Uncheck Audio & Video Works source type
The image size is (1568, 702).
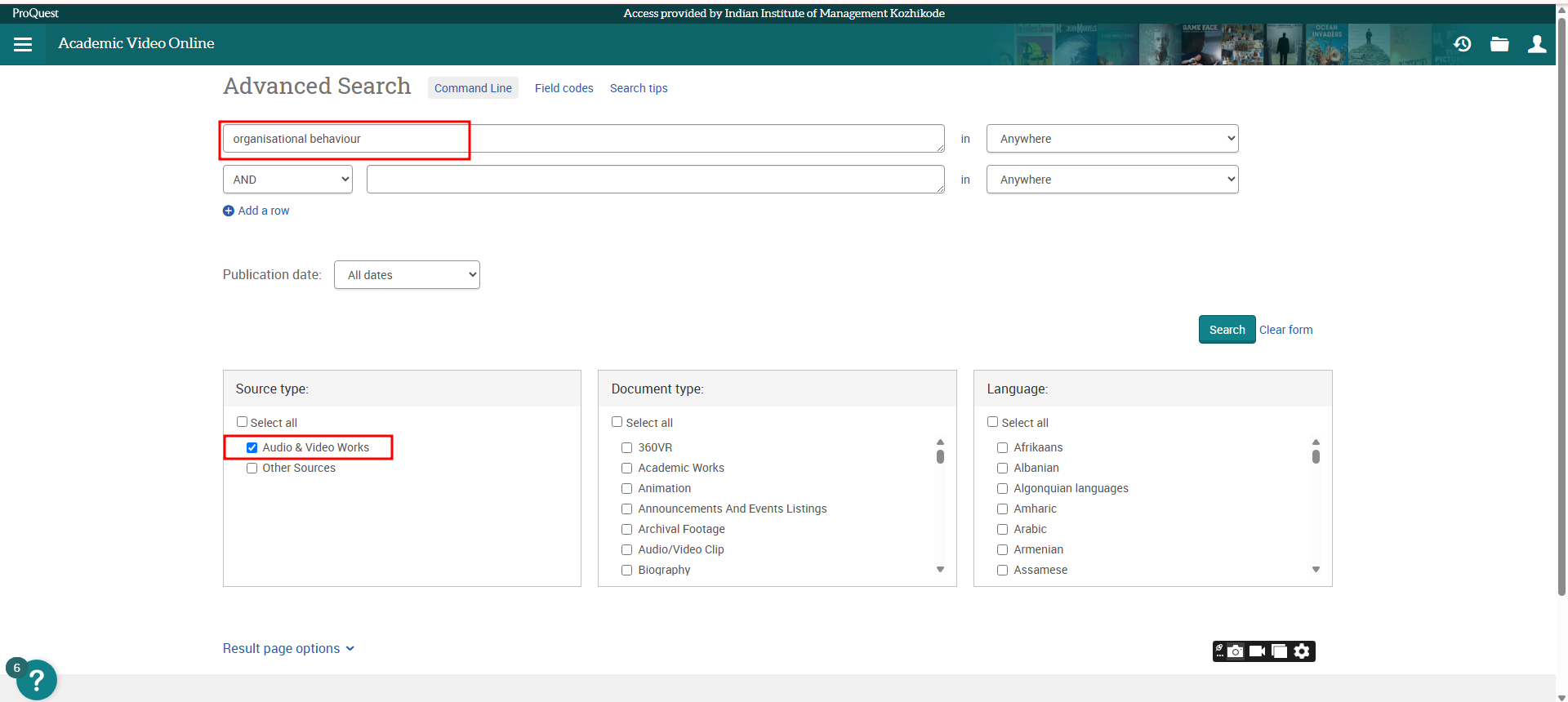point(252,447)
